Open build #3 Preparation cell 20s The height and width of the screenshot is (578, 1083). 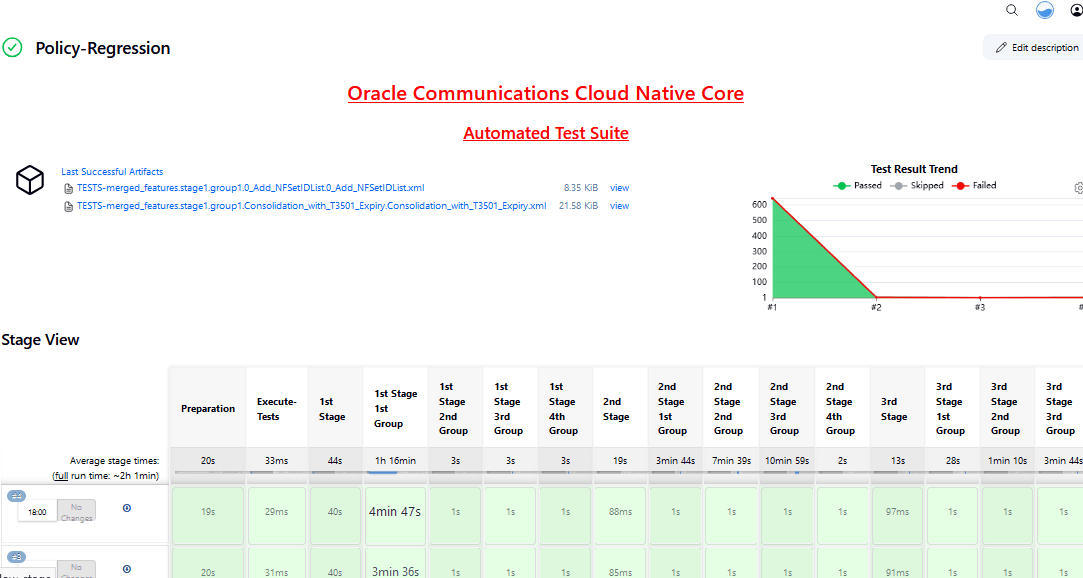tap(208, 563)
